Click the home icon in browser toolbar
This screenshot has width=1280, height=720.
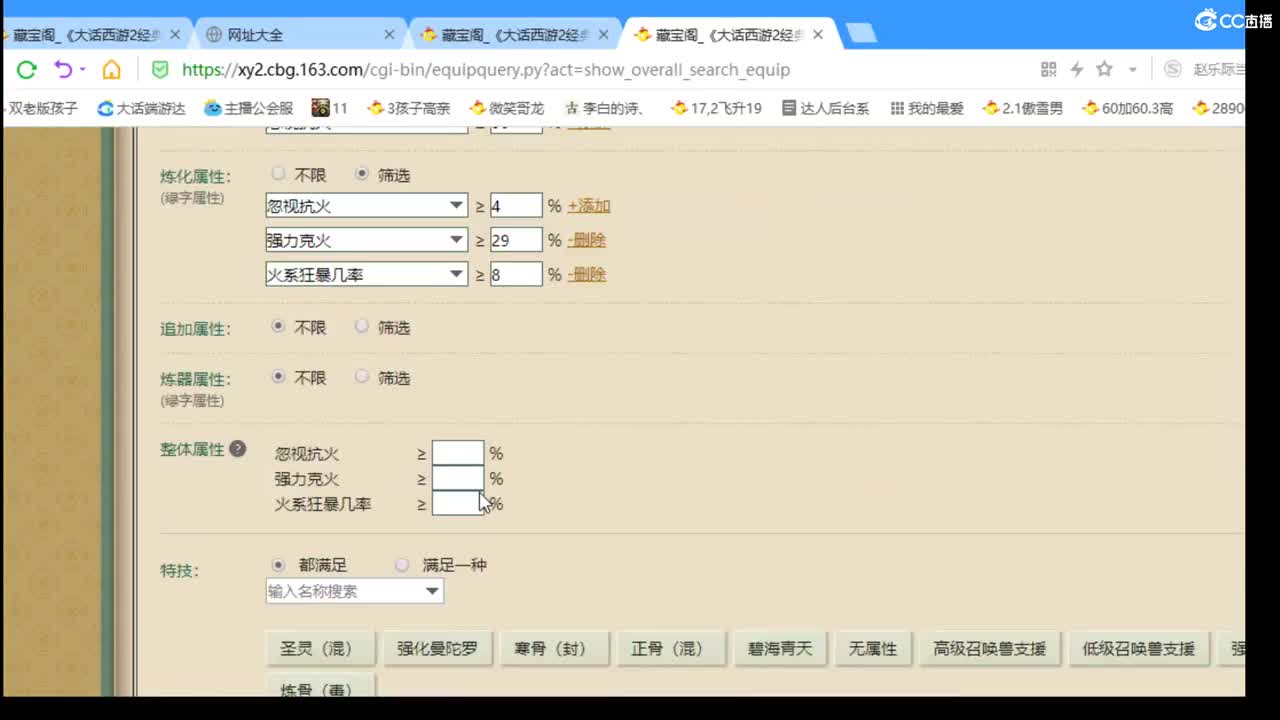[111, 70]
